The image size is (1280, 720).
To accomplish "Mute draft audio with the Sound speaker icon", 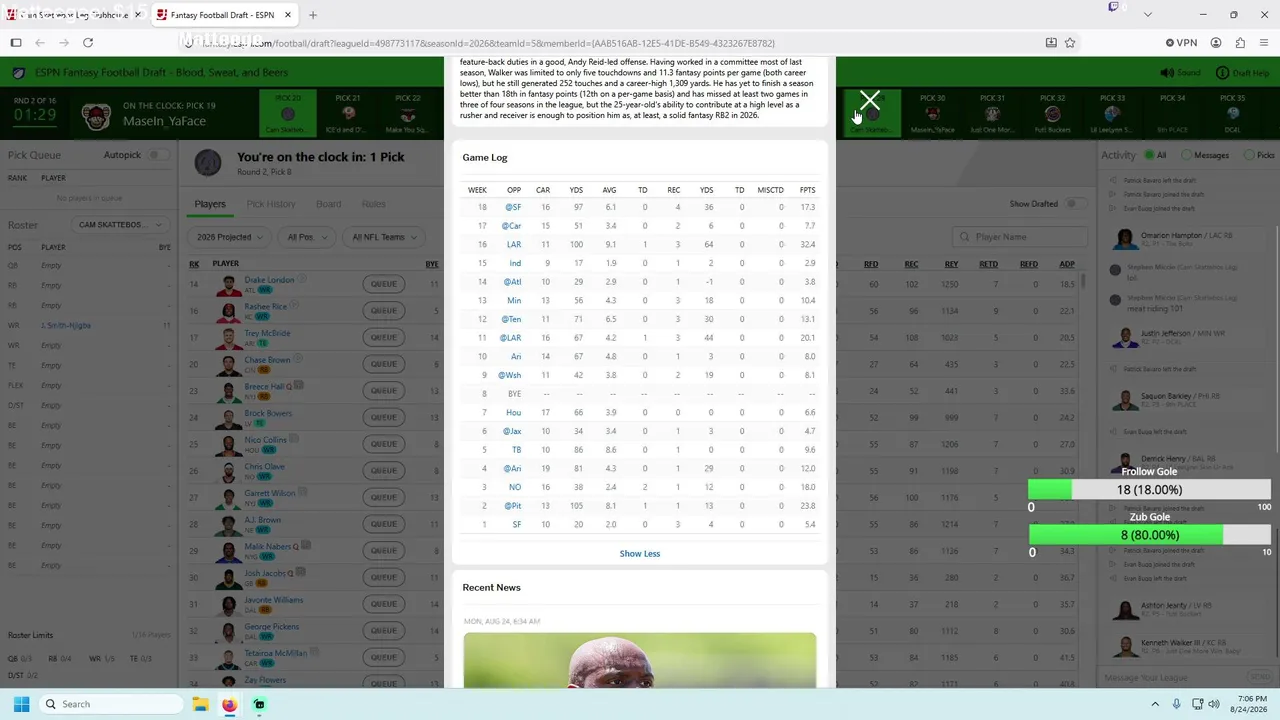I will pyautogui.click(x=1167, y=73).
